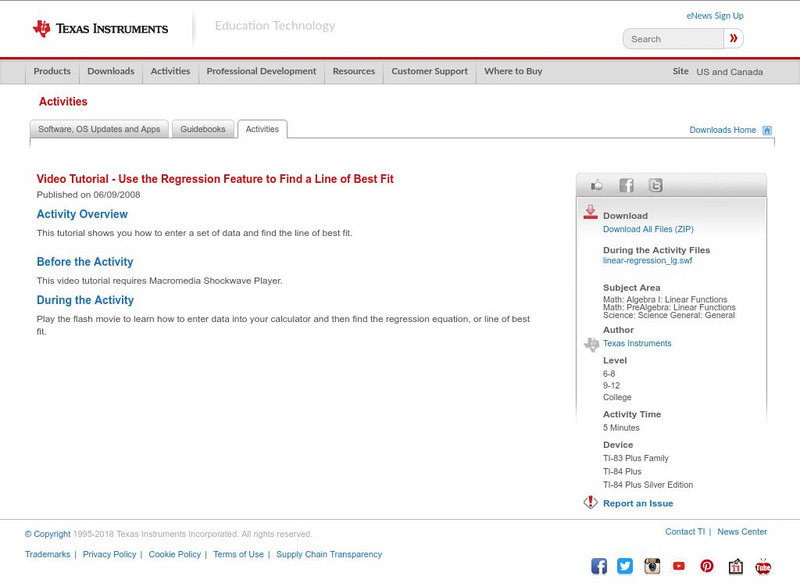The height and width of the screenshot is (587, 800).
Task: Click the red search submit arrow
Action: pos(733,38)
